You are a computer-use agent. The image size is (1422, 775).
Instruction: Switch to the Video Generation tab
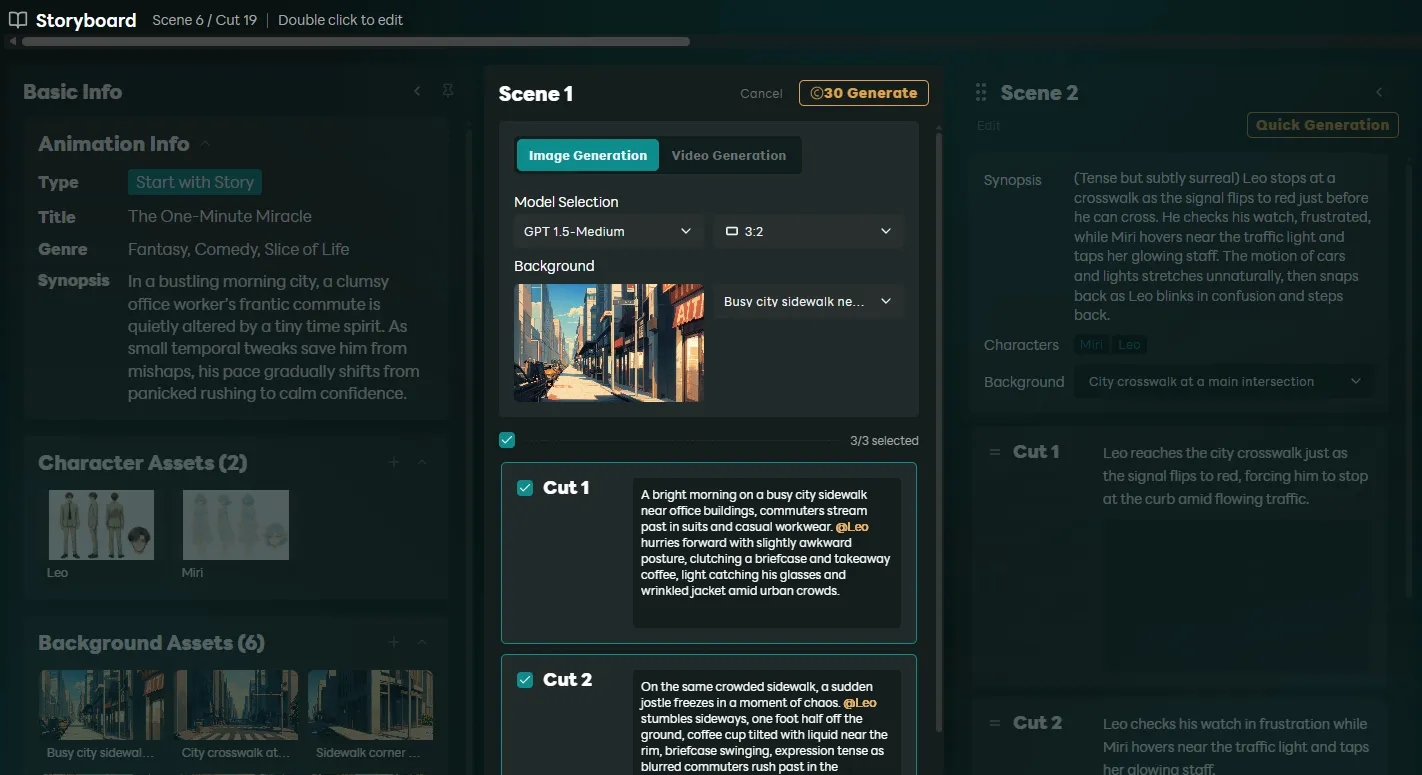pos(728,155)
